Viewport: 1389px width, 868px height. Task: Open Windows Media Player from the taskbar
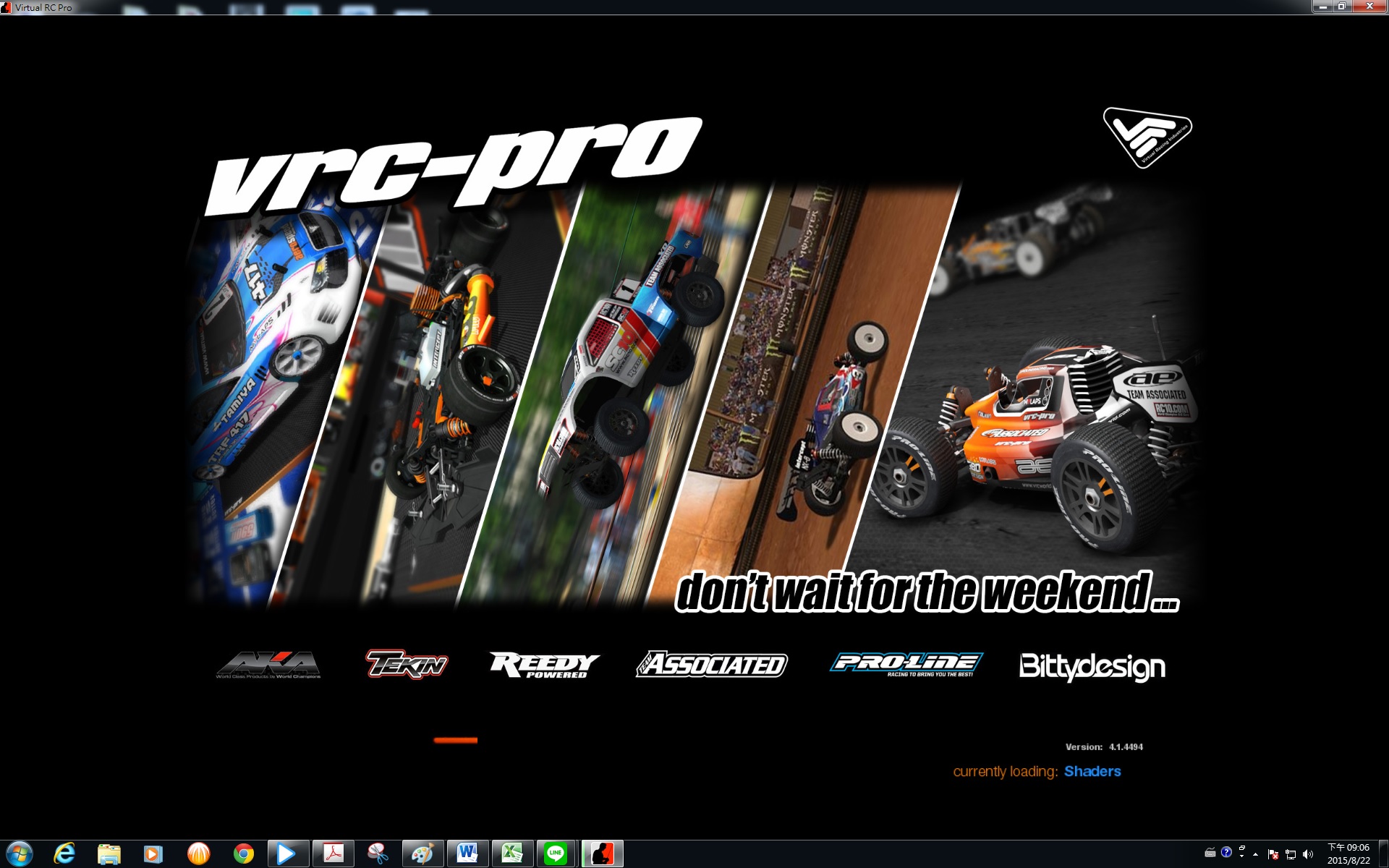(153, 854)
